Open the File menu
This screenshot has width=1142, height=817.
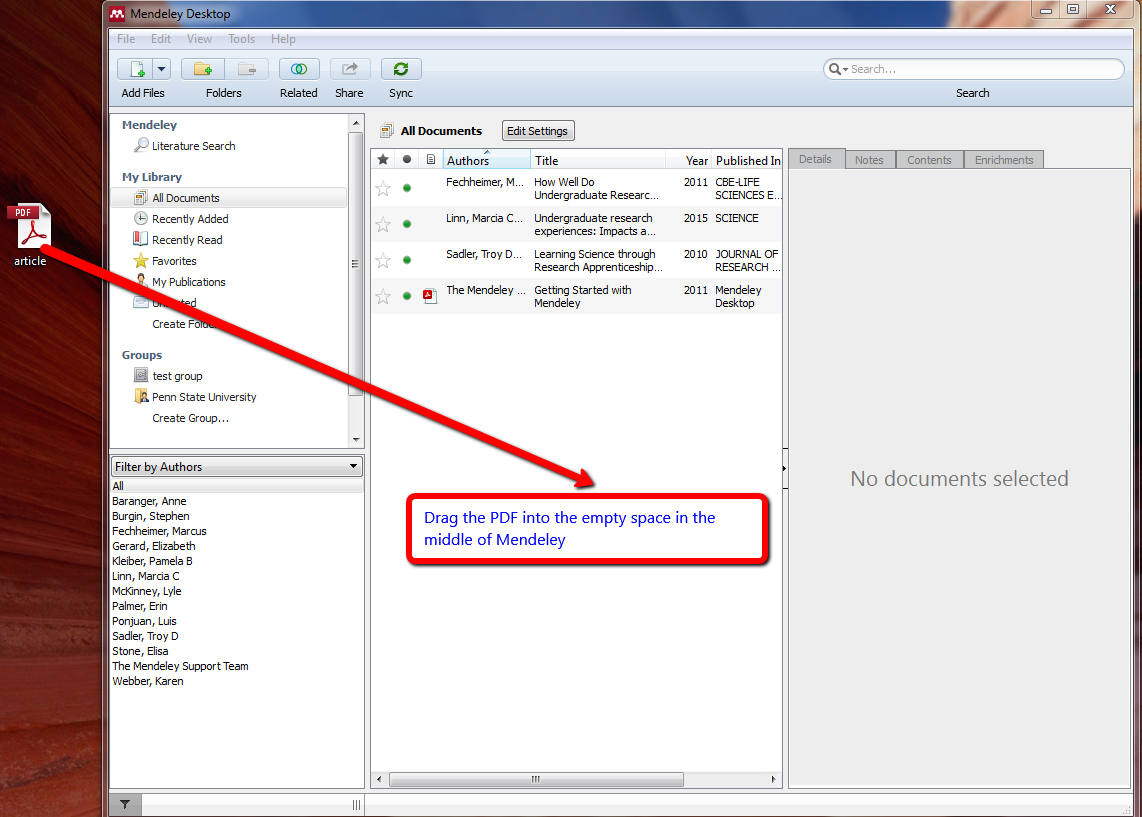click(x=126, y=39)
